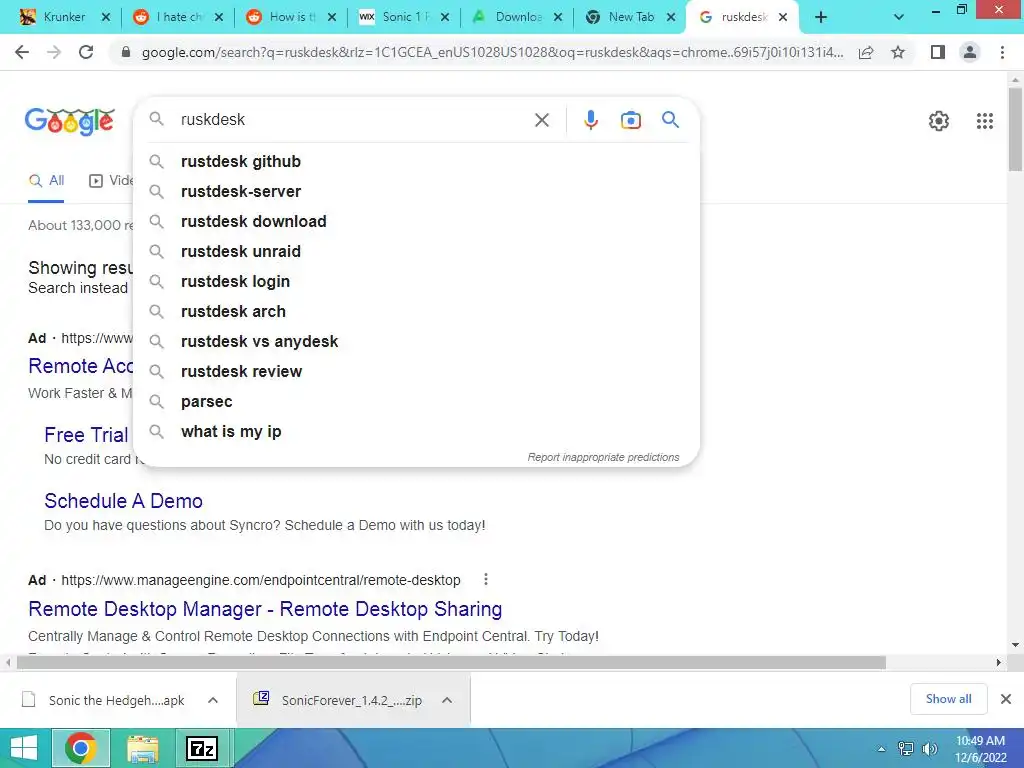1024x768 pixels.
Task: Open search by image camera icon
Action: pos(630,120)
